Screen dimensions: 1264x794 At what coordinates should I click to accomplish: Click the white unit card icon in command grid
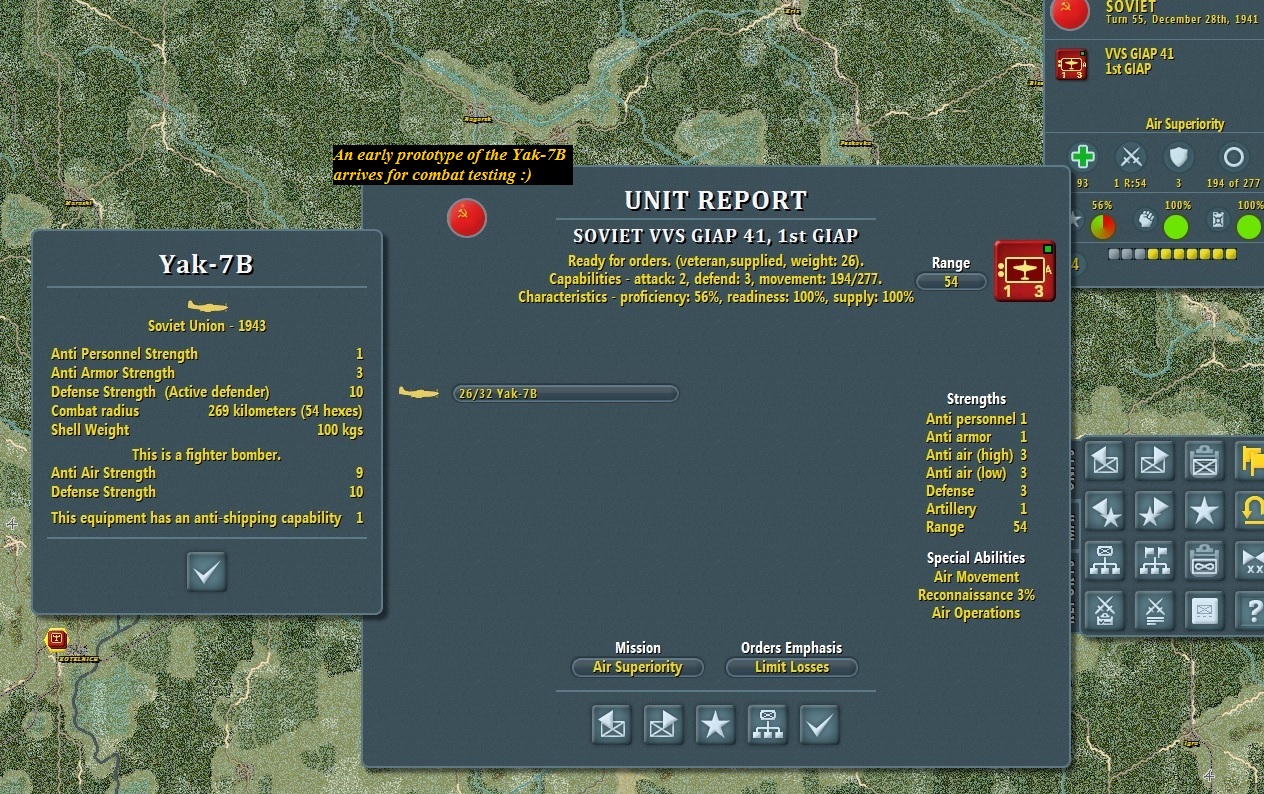point(1204,609)
